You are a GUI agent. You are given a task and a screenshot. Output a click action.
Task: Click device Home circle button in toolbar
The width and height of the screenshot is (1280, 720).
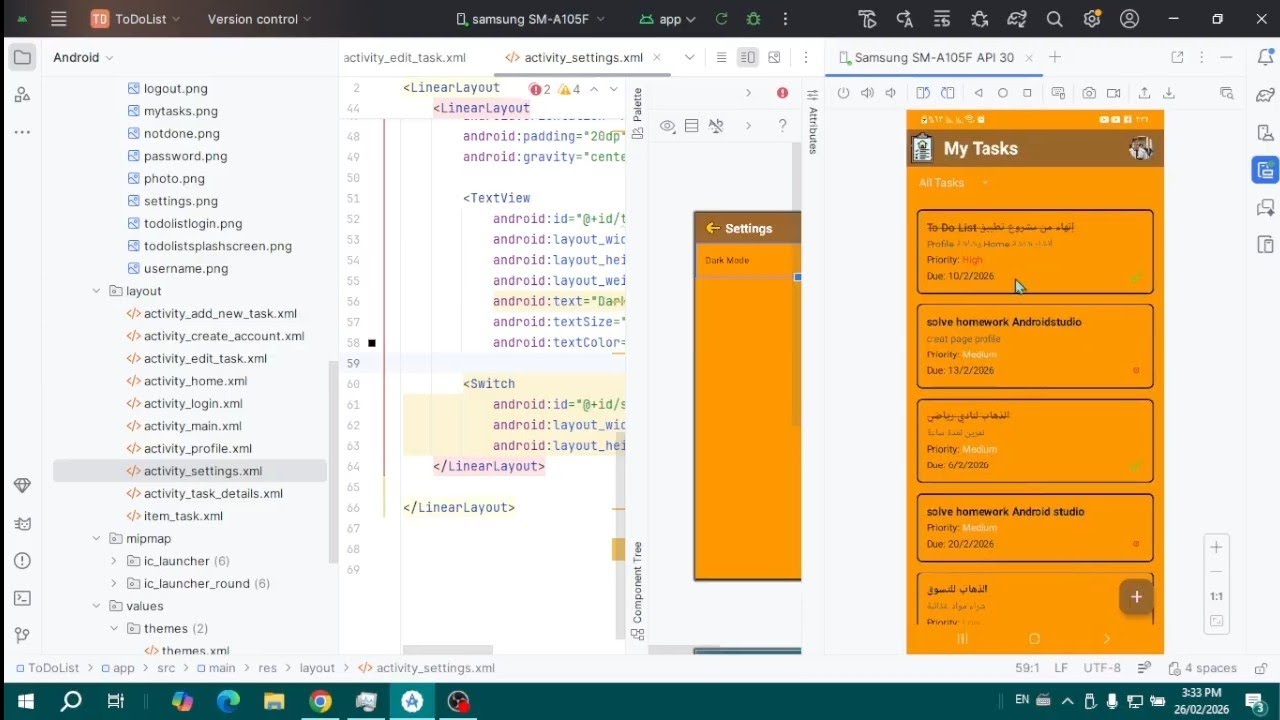pos(1003,93)
